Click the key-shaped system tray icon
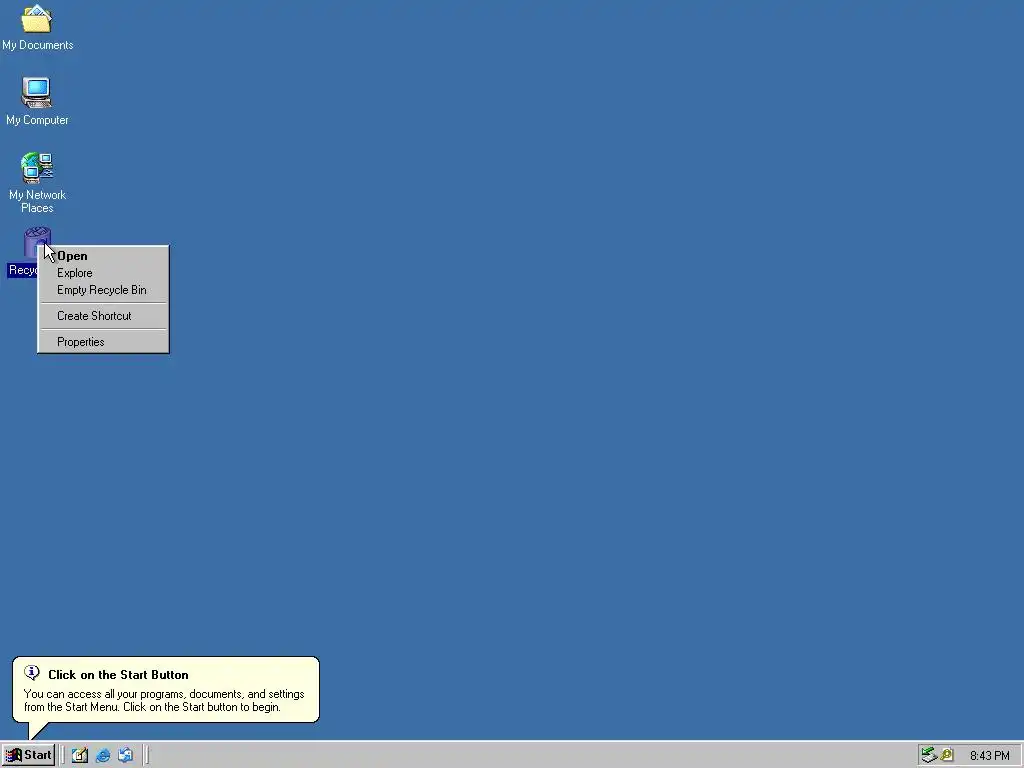This screenshot has width=1024, height=768. coord(947,755)
